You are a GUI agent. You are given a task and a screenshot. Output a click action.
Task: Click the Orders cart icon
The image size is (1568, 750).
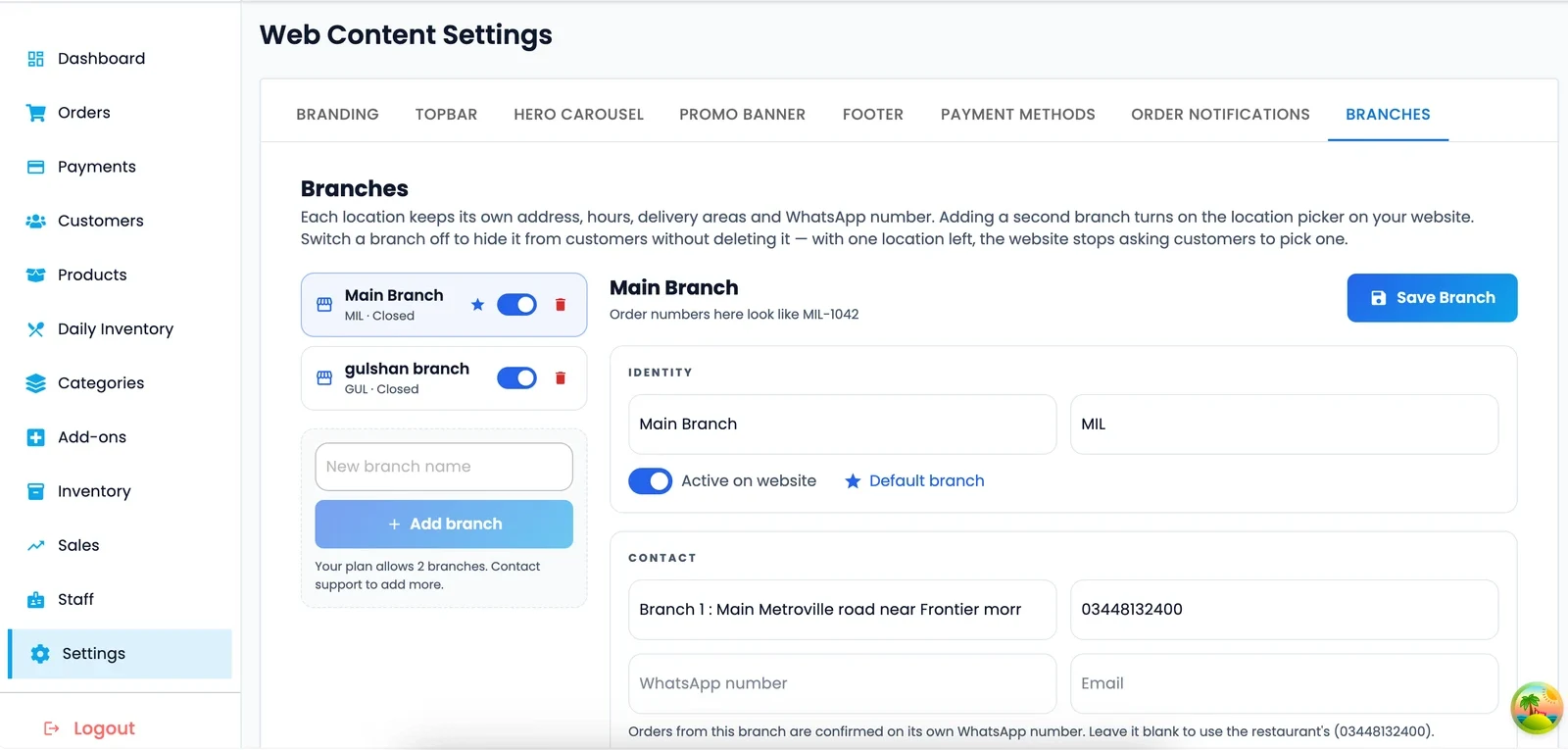tap(36, 113)
